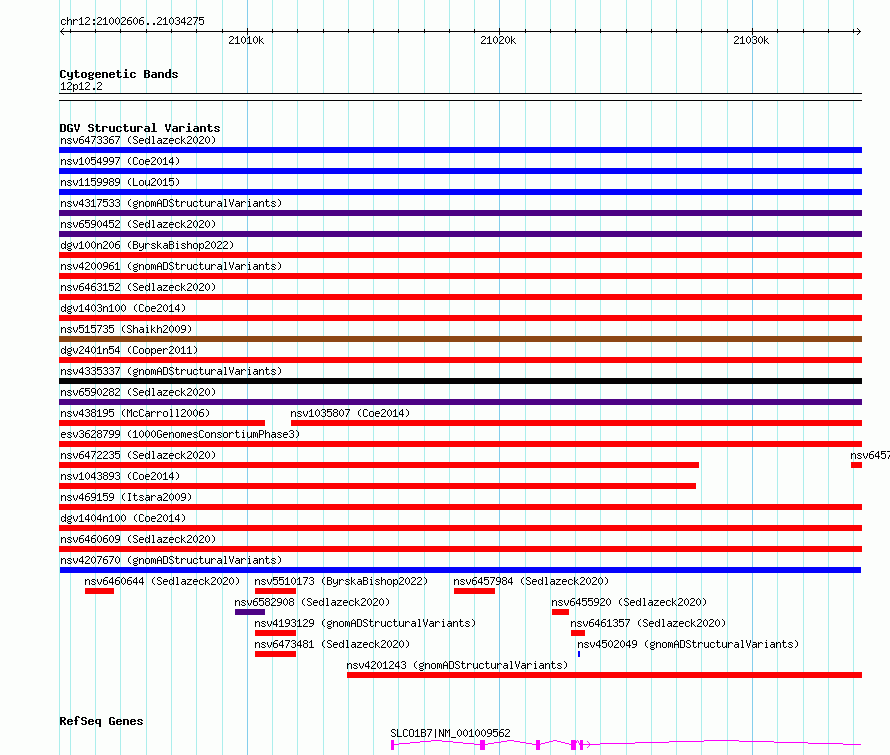Open nsv6461357 (Sedlazeck2020) variant
Viewport: 890px width, 755px height.
point(648,623)
